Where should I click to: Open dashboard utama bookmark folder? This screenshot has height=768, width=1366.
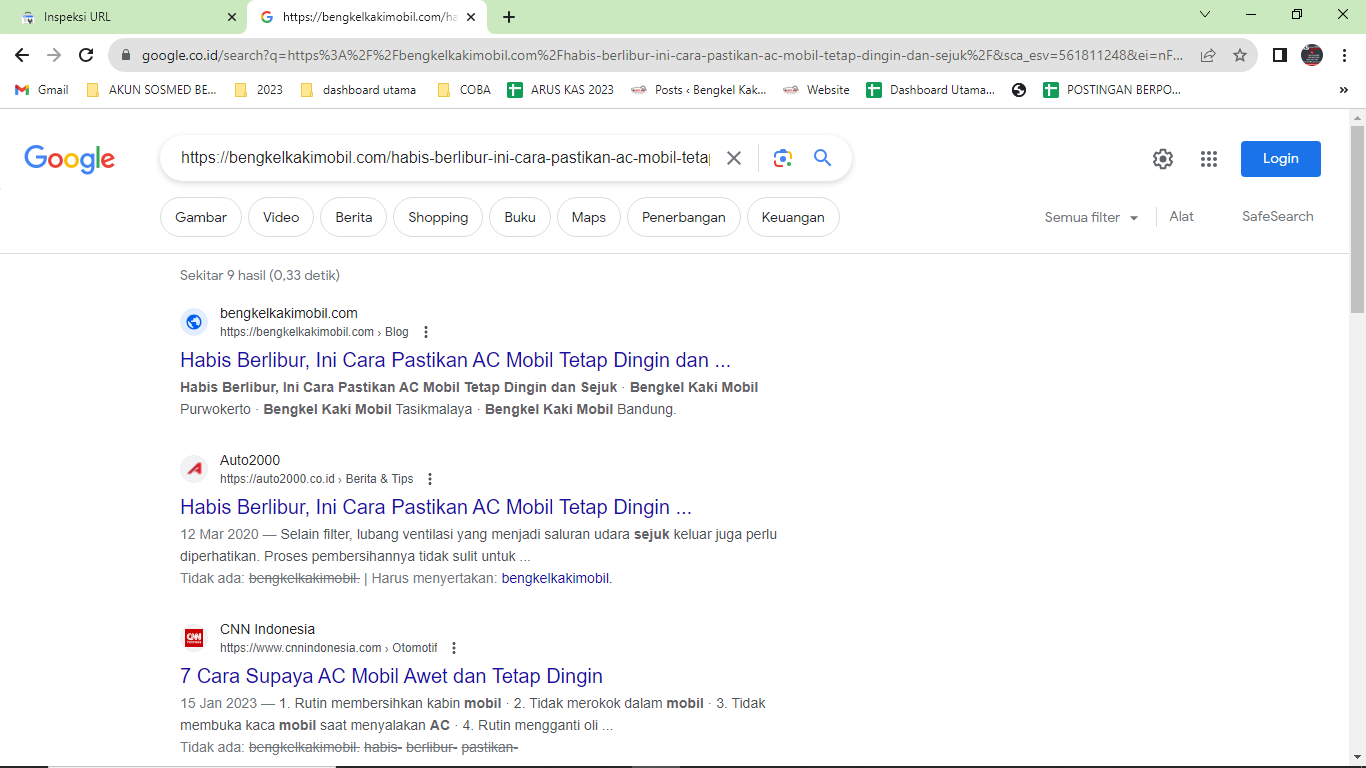coord(358,90)
